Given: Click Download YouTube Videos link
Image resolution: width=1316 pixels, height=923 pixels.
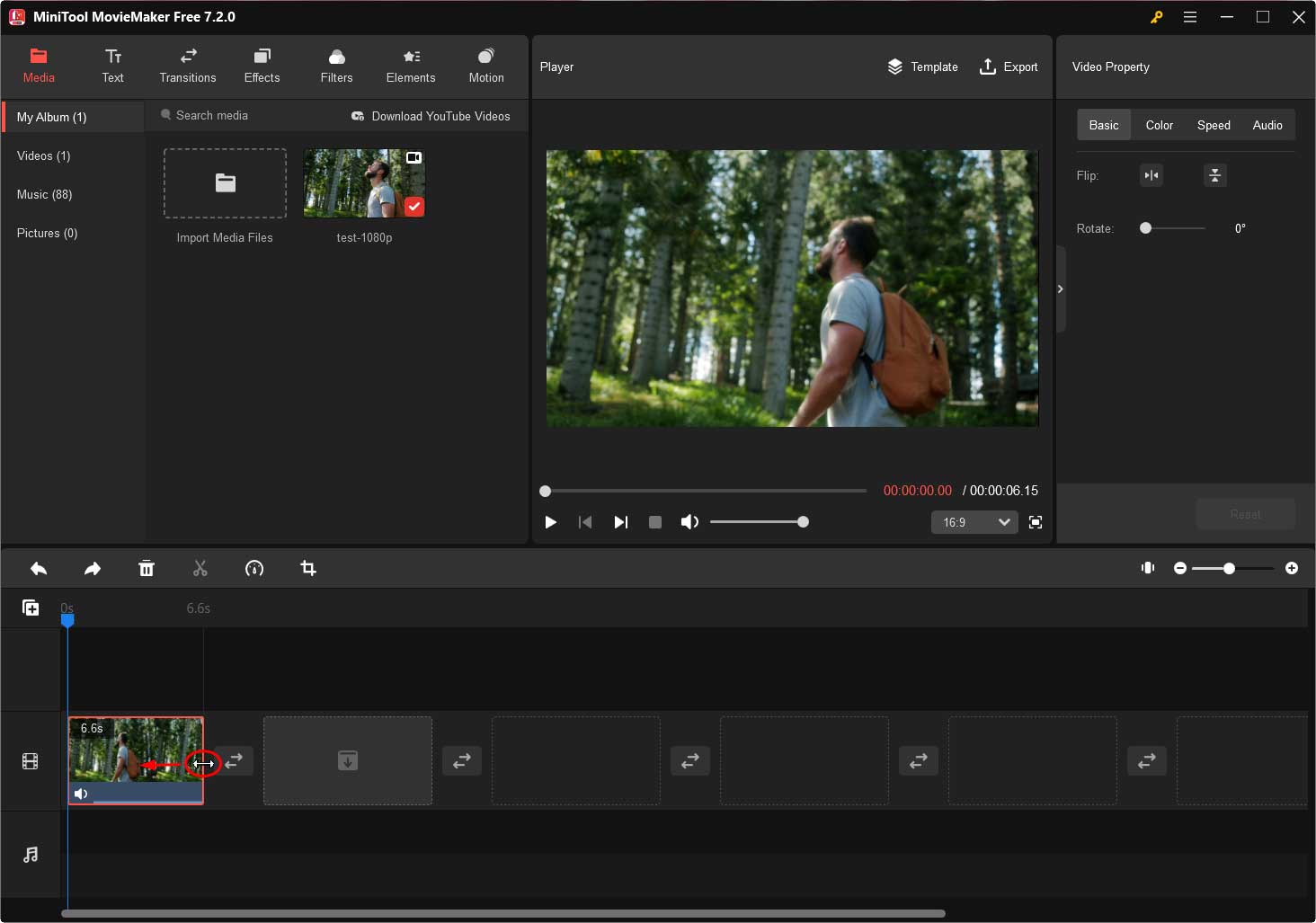Looking at the screenshot, I should coord(431,116).
